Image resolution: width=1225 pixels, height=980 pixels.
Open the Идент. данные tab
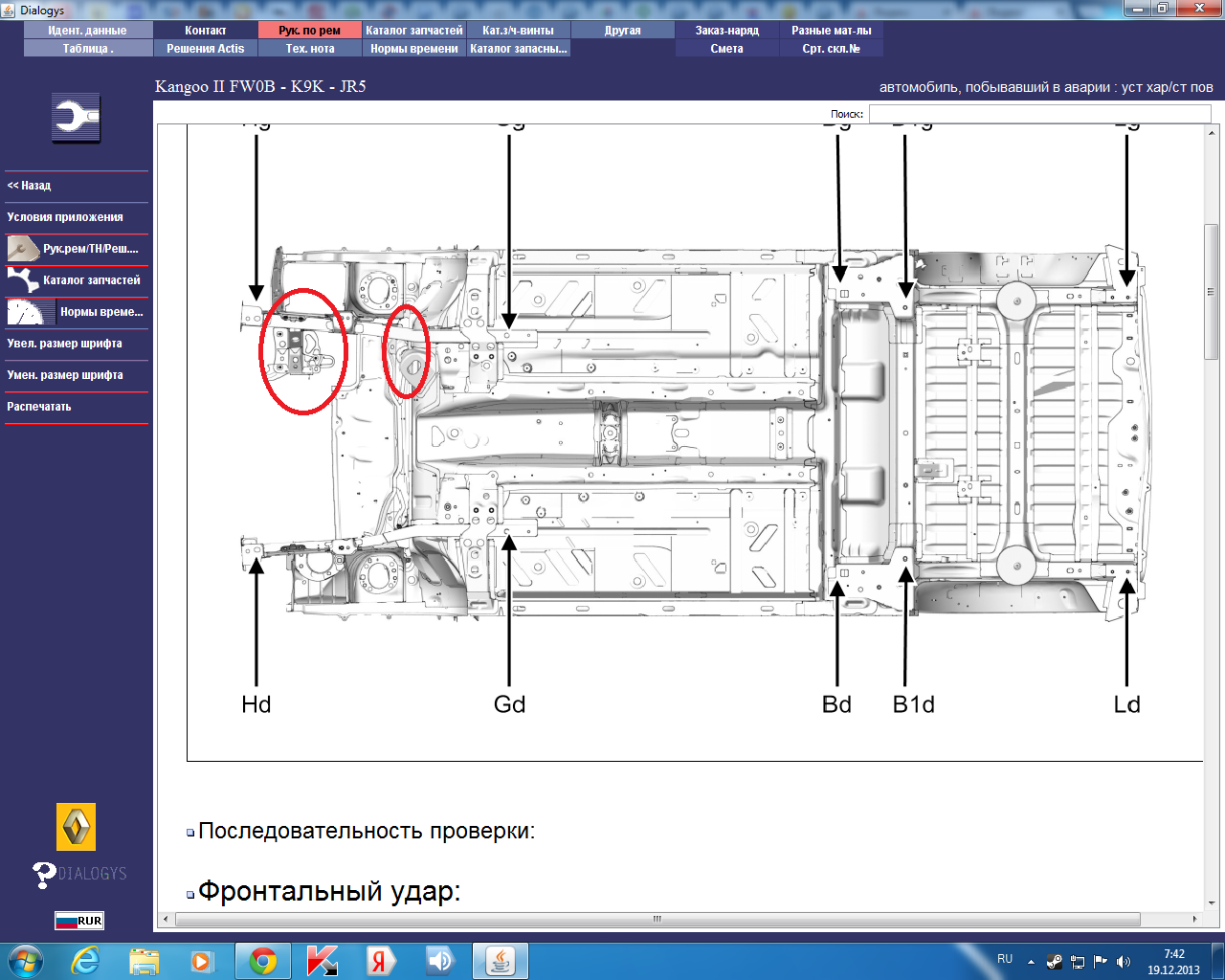[x=88, y=31]
